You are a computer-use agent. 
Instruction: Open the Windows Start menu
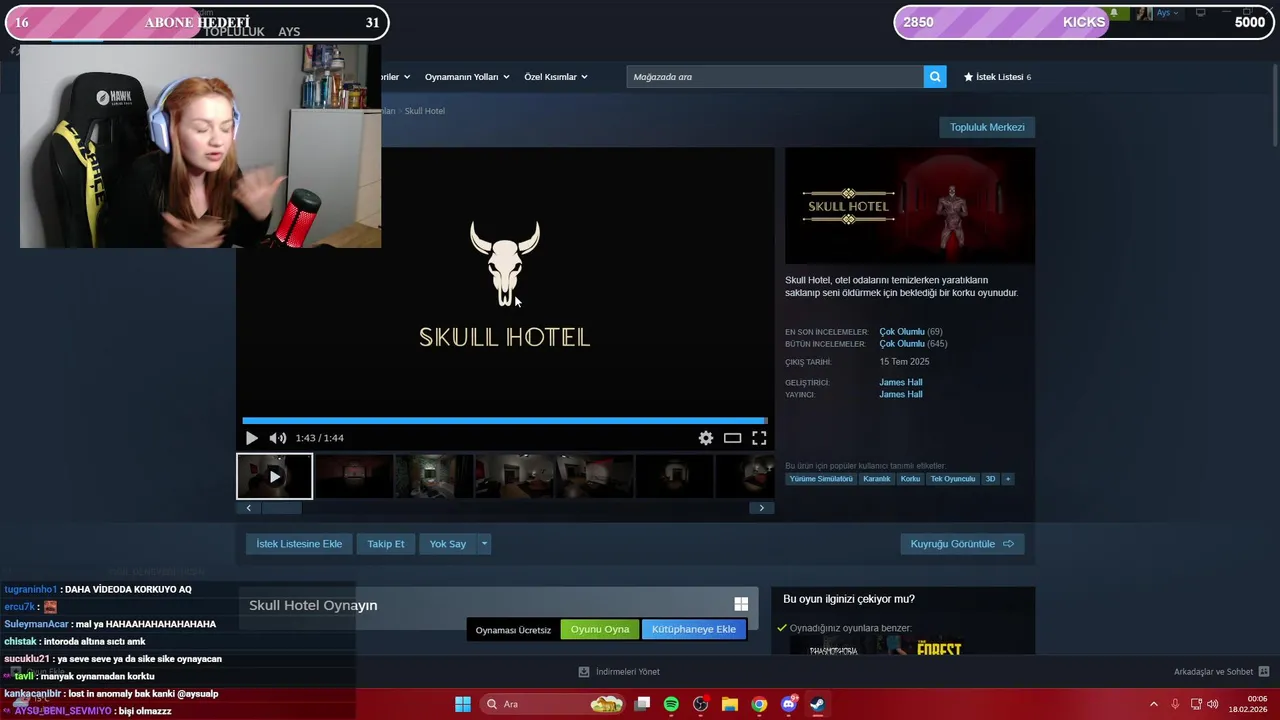[463, 704]
